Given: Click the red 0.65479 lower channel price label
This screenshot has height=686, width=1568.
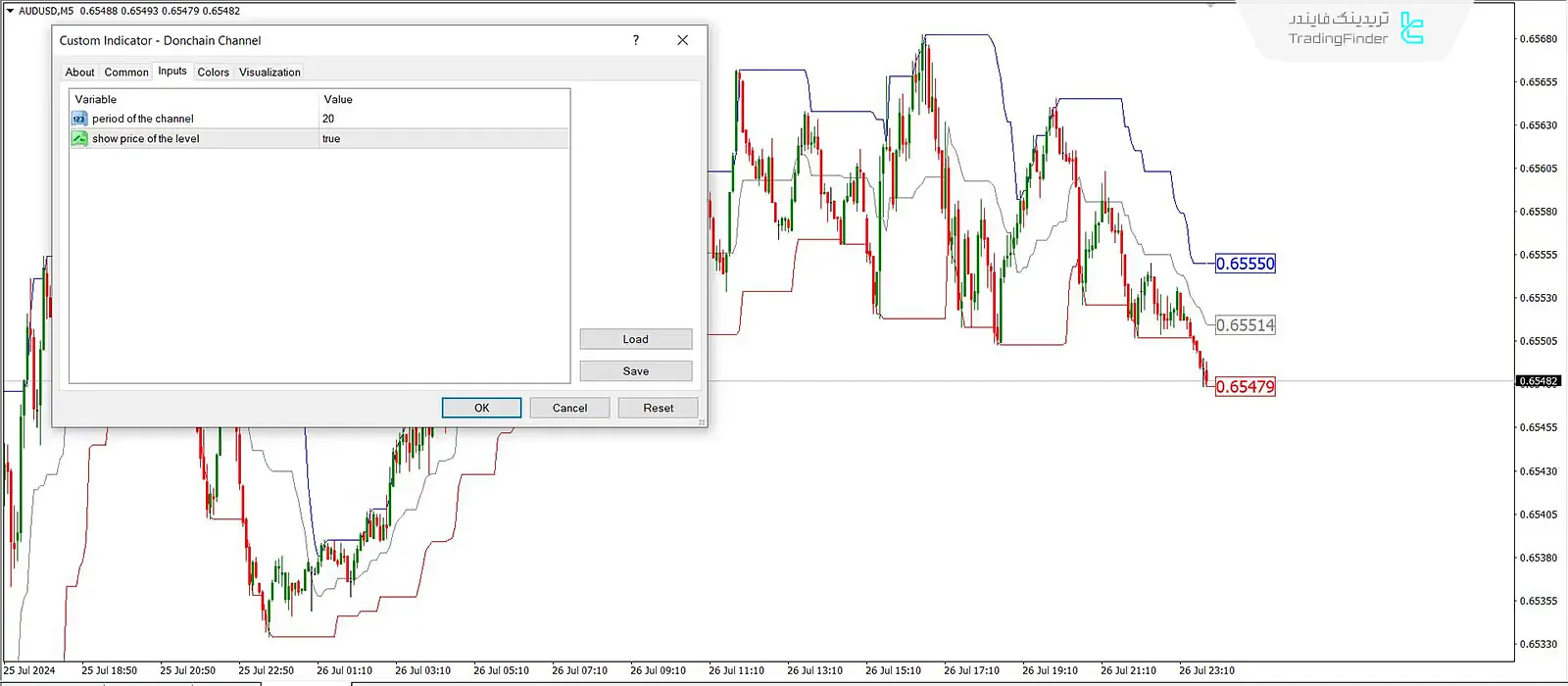Looking at the screenshot, I should 1245,387.
